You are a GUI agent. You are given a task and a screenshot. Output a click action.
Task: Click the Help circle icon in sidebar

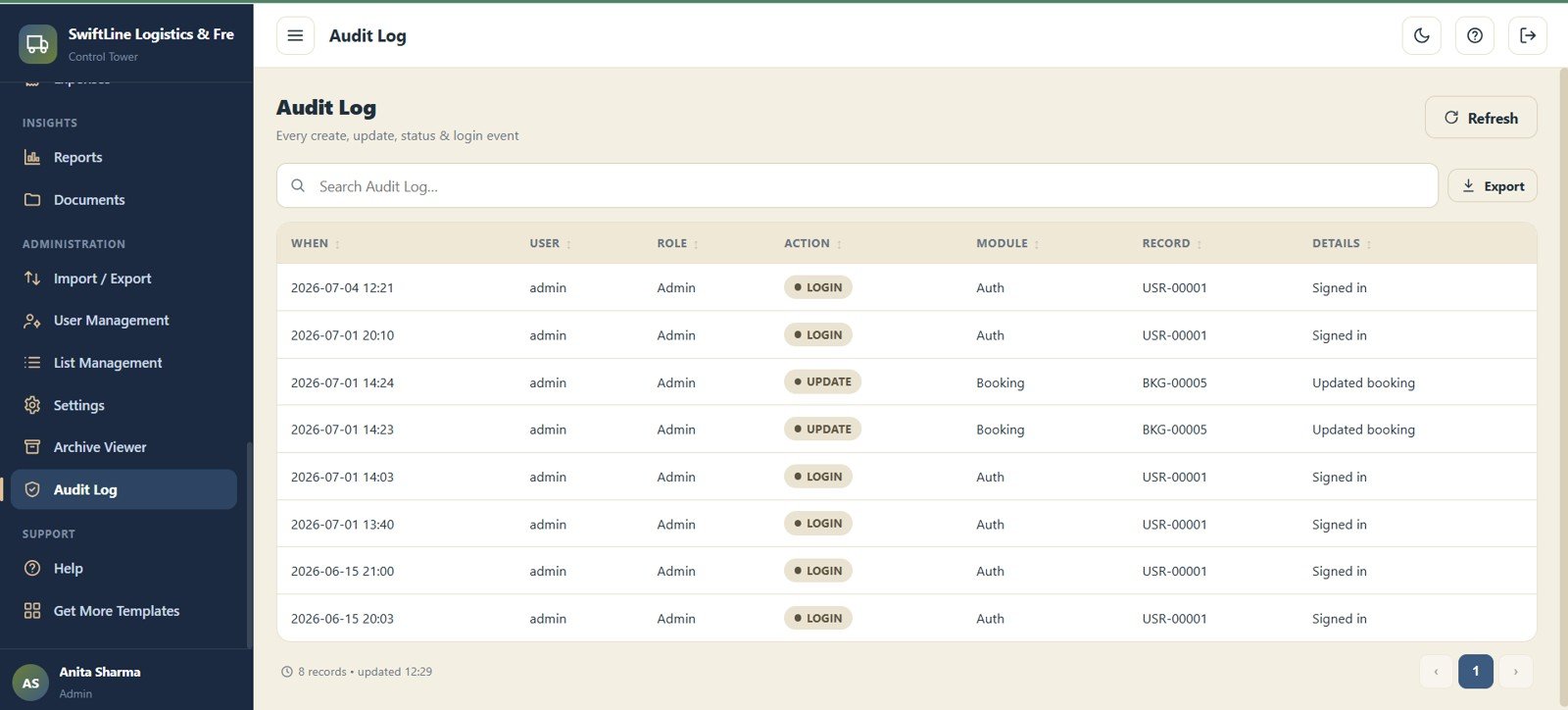[x=32, y=568]
